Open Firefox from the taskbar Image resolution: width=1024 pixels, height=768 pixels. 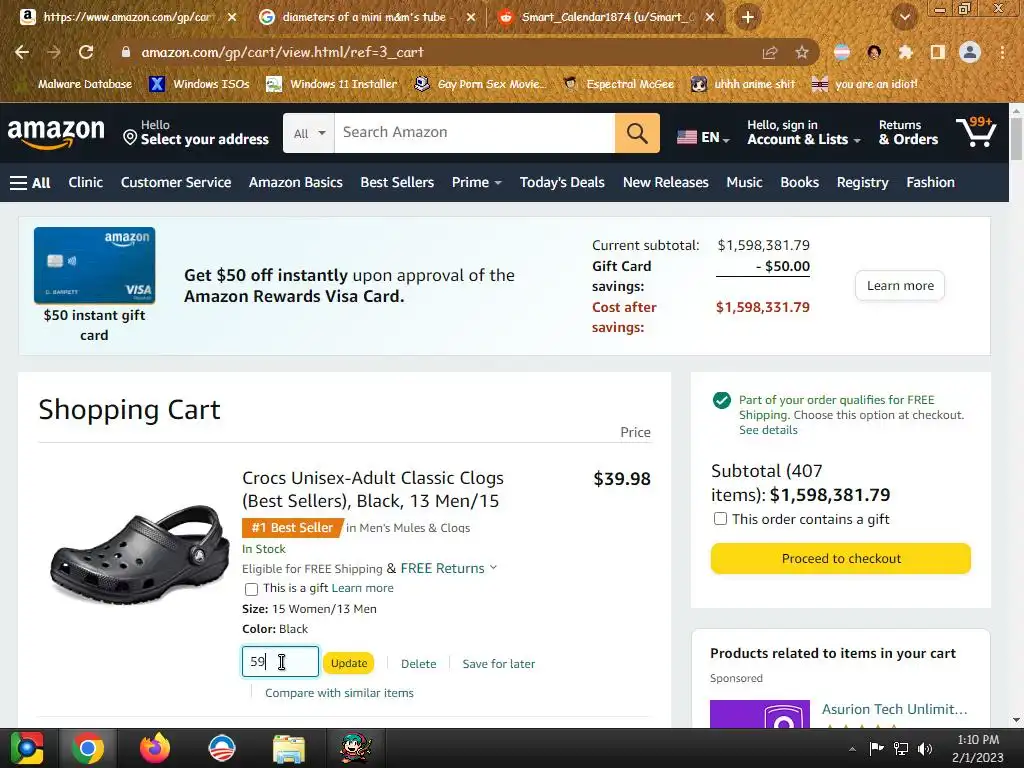(x=155, y=748)
